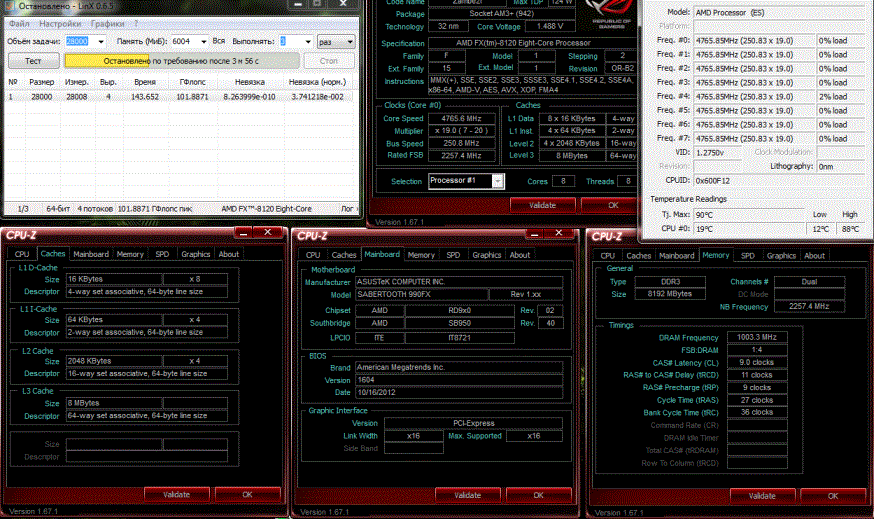Expand the Выполнять count dropdown arrow

(x=308, y=42)
